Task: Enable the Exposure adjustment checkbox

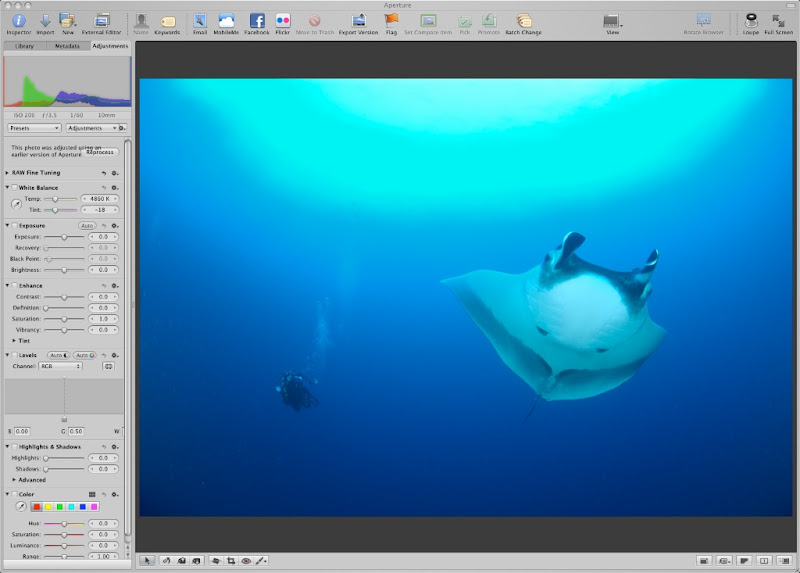Action: pyautogui.click(x=15, y=226)
